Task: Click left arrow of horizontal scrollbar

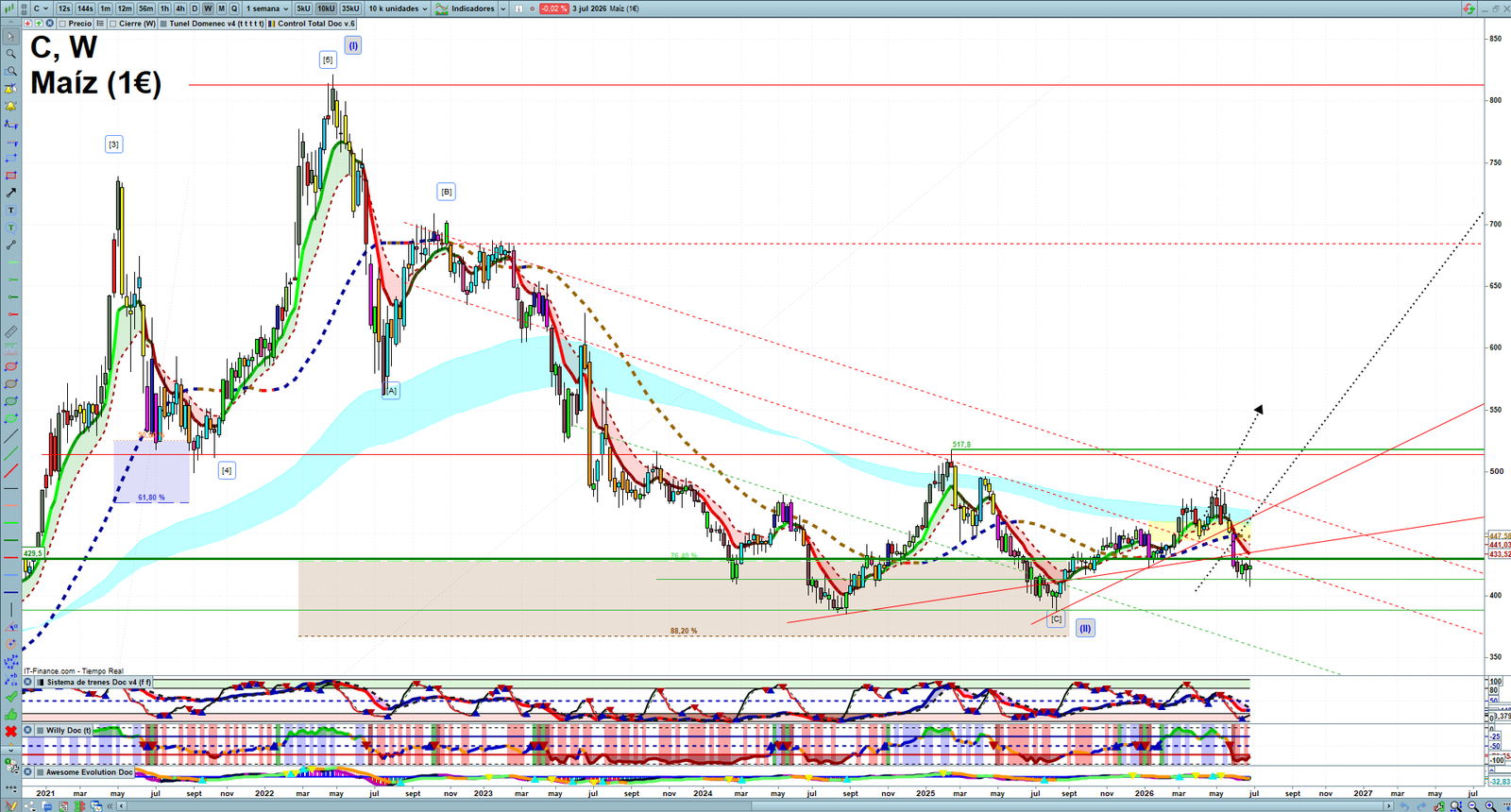Action: [x=121, y=805]
